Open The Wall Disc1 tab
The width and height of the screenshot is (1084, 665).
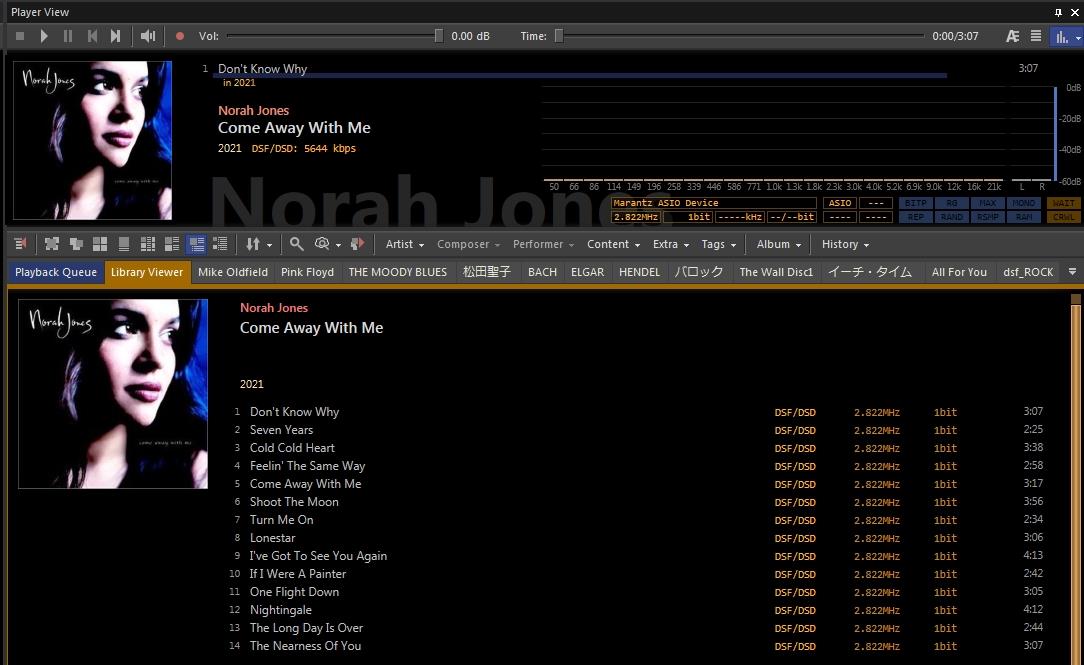point(776,272)
